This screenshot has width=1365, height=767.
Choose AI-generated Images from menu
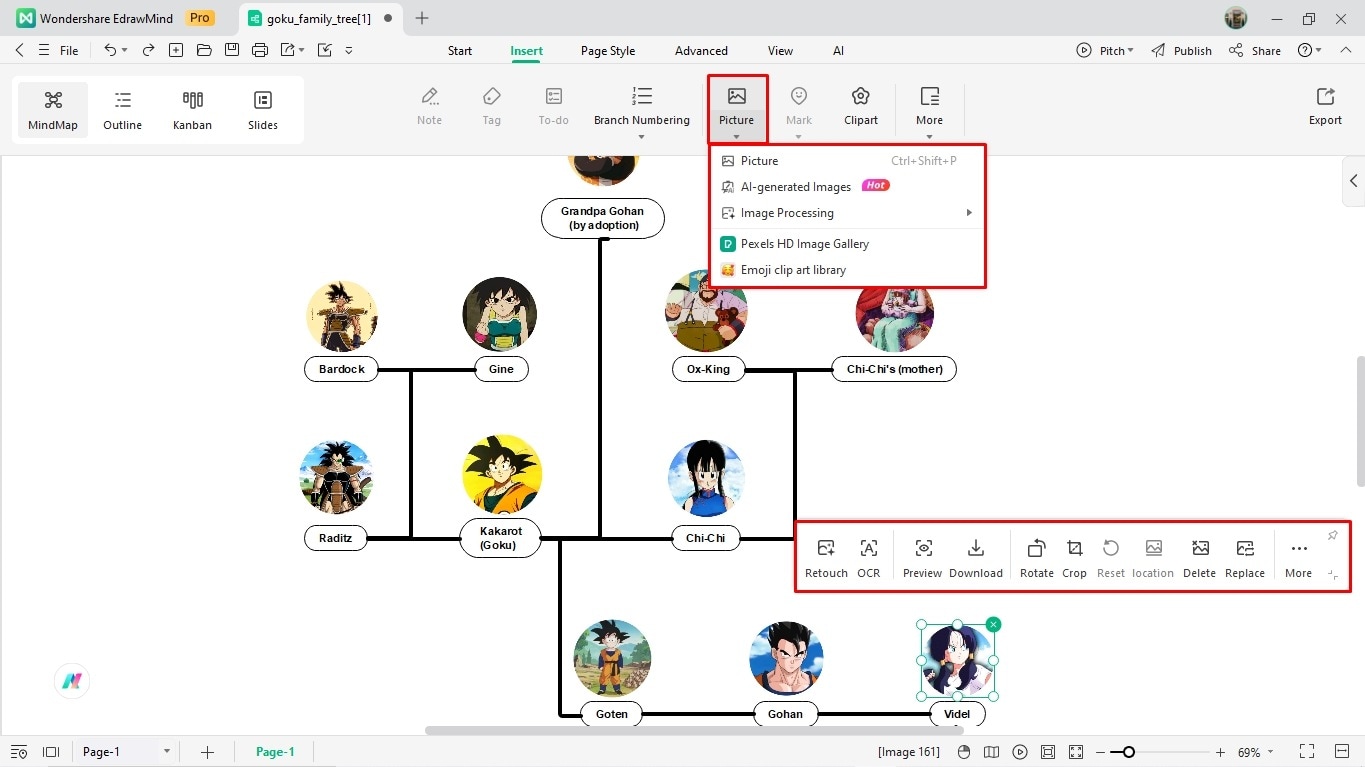tap(848, 187)
